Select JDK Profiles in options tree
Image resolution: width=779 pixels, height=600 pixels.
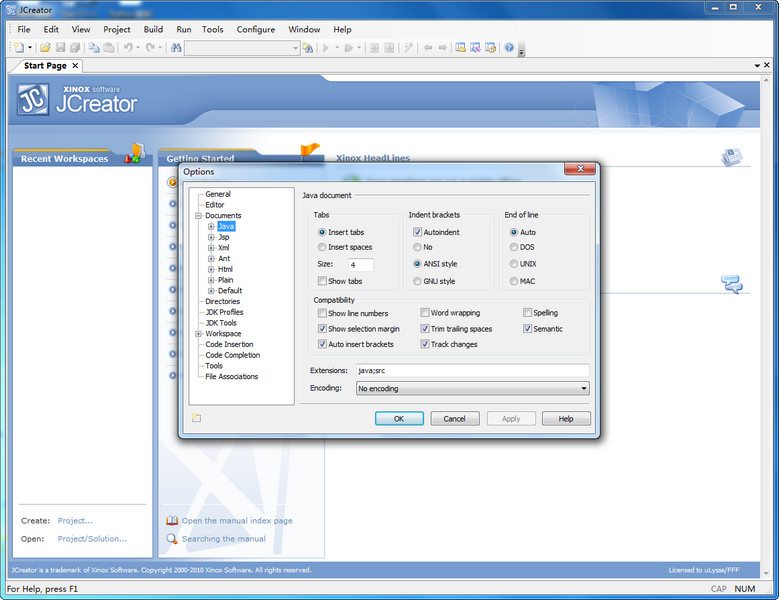(224, 312)
